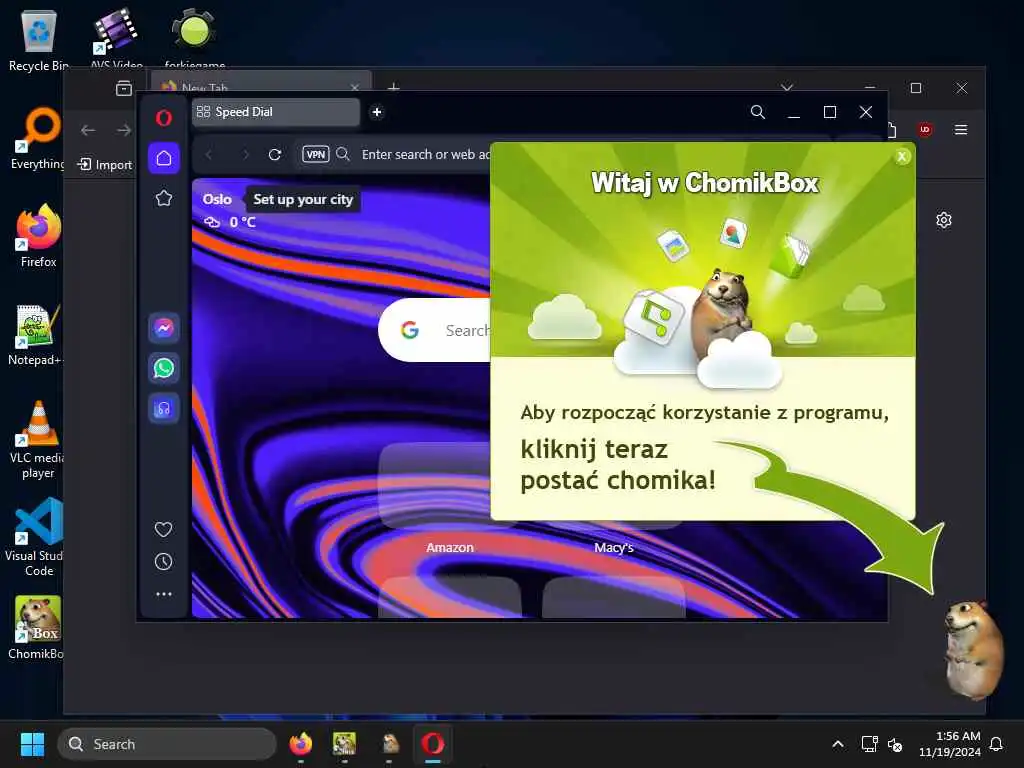
Task: Open the forkiegame desktop icon
Action: pos(195,38)
